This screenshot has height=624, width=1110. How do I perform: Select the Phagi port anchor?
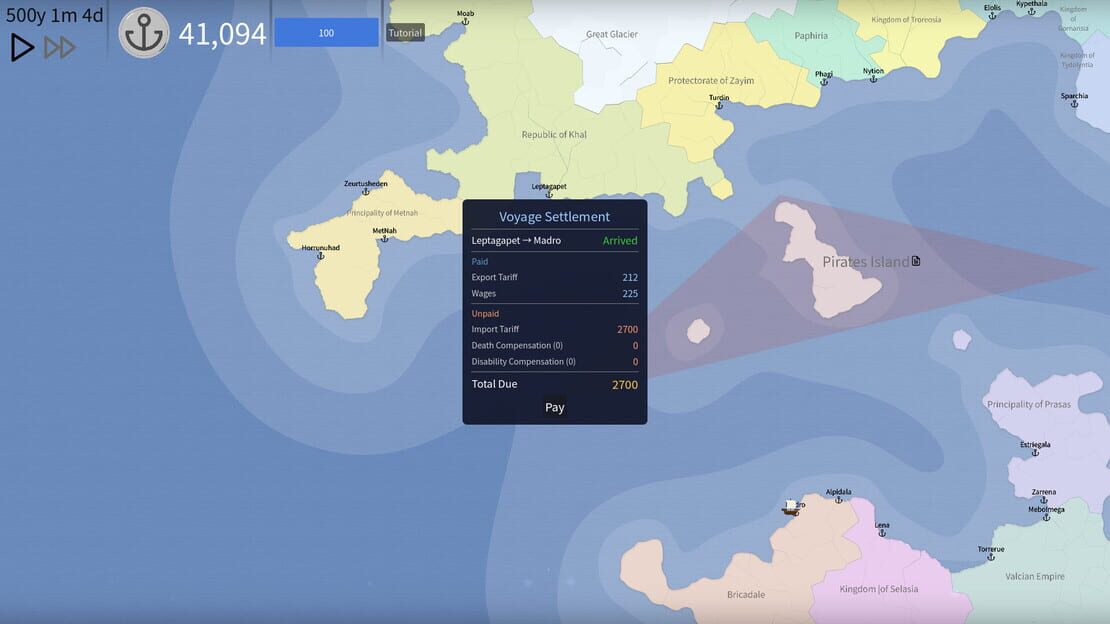point(823,82)
